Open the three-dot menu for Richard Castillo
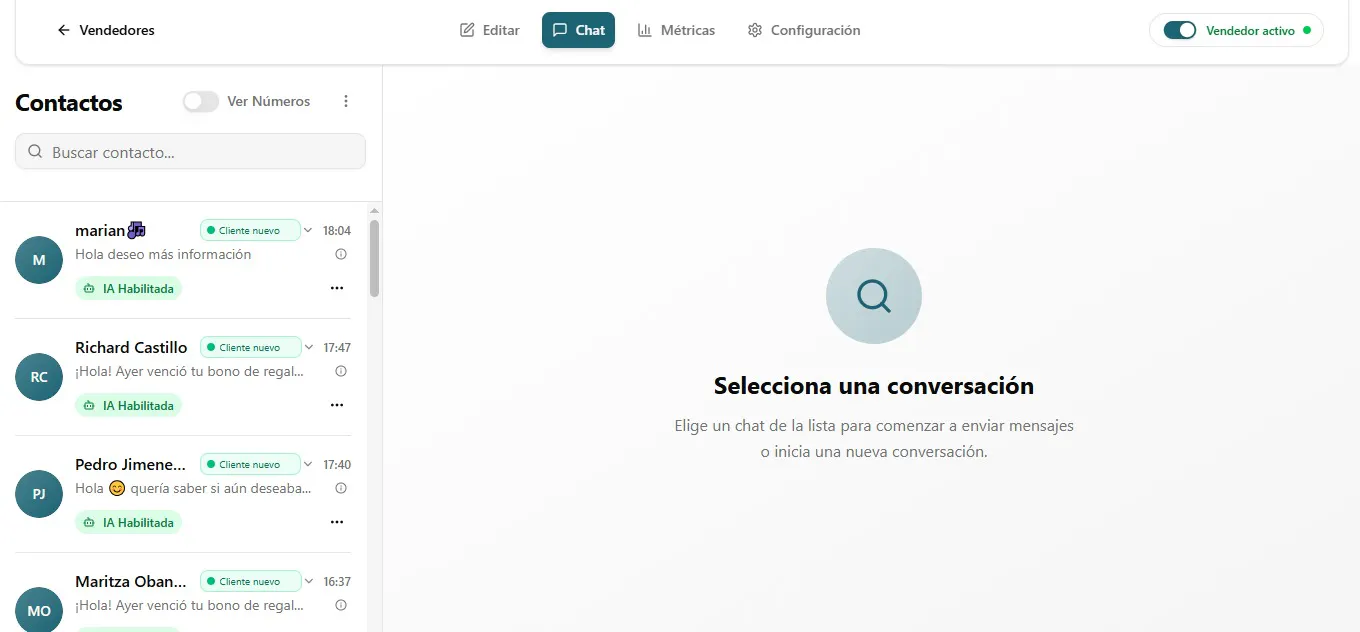Screen dimensions: 1360x632 pos(337,405)
